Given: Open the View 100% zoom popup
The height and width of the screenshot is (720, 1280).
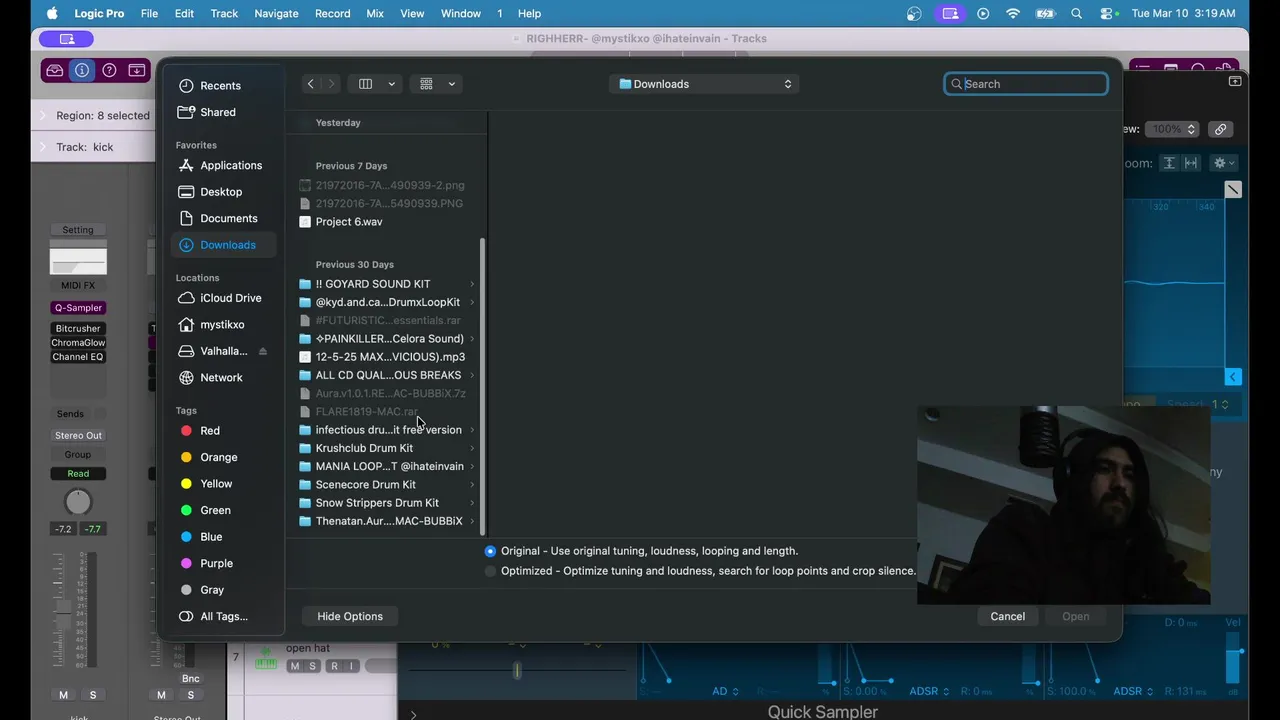Looking at the screenshot, I should pyautogui.click(x=1173, y=129).
